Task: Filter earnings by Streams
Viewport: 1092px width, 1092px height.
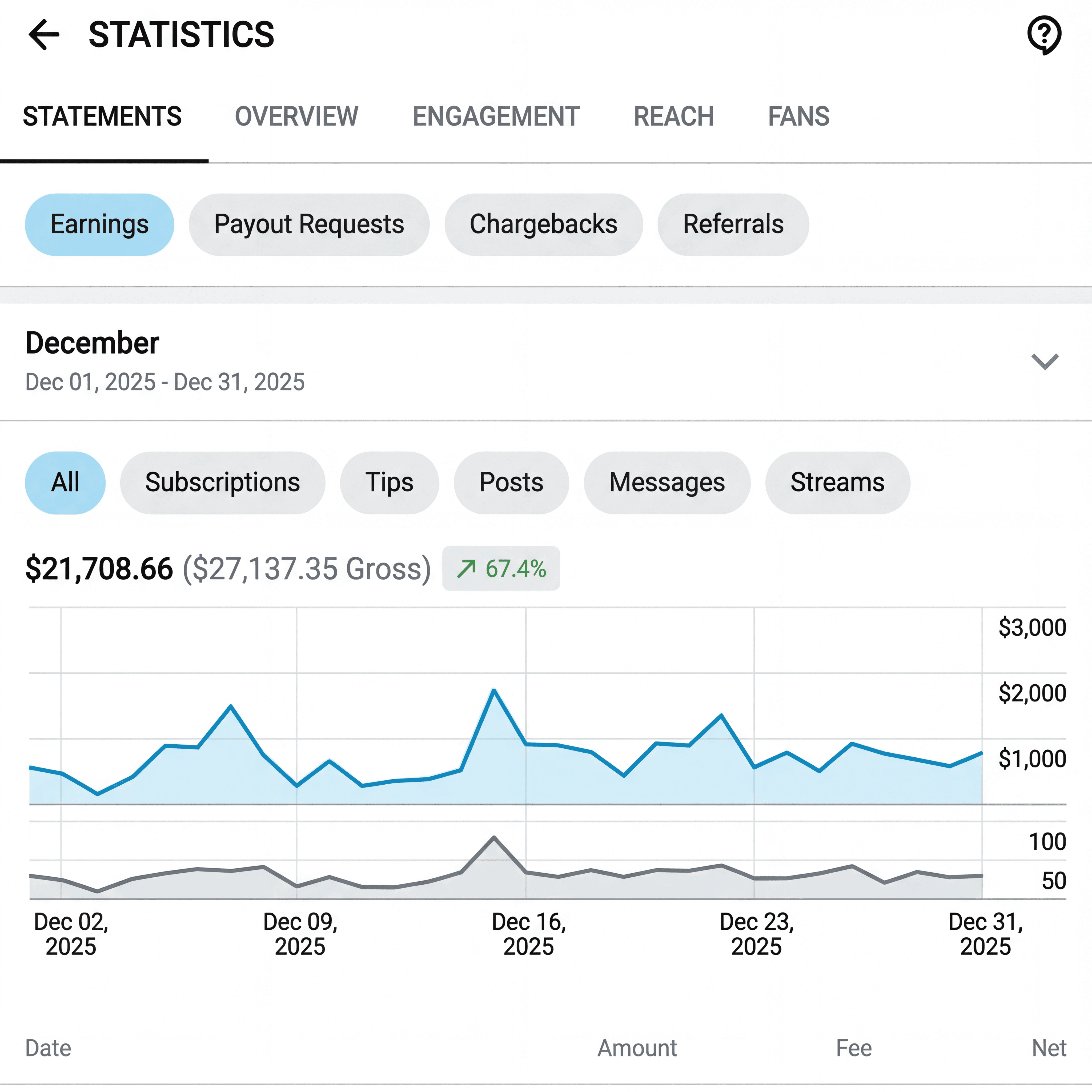Action: click(837, 483)
